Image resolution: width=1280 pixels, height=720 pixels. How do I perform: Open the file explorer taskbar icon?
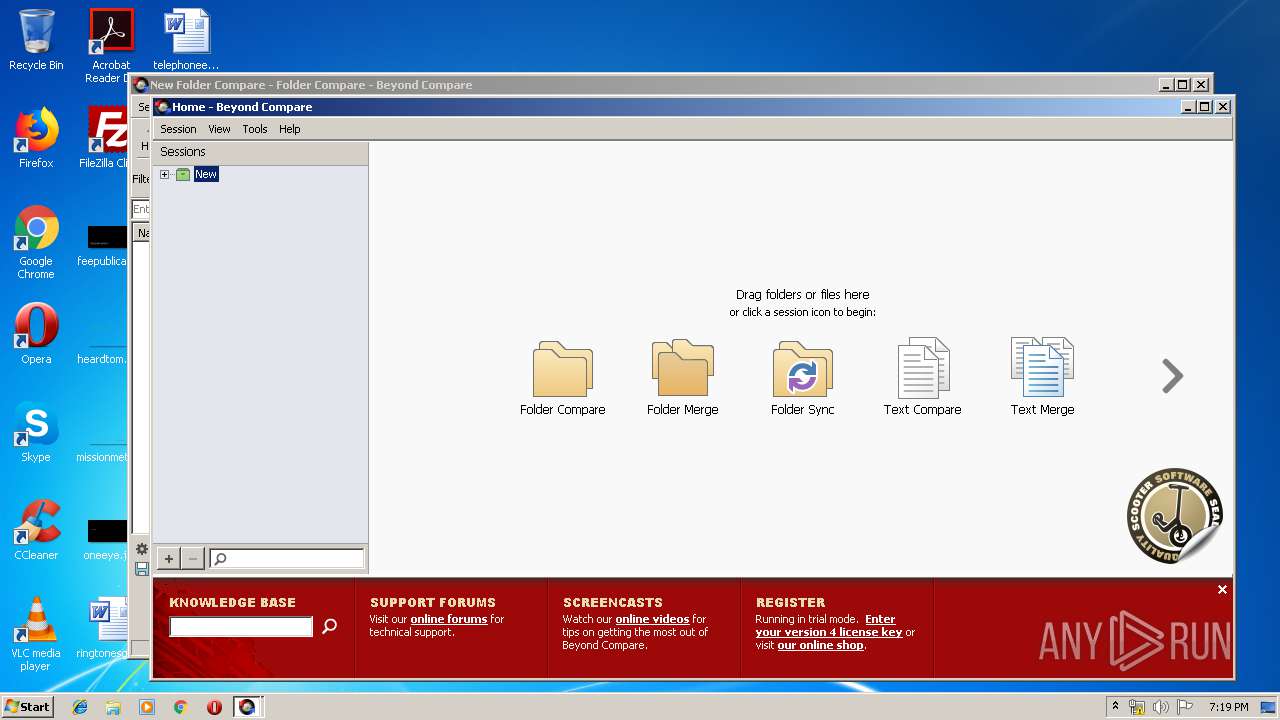pos(113,707)
